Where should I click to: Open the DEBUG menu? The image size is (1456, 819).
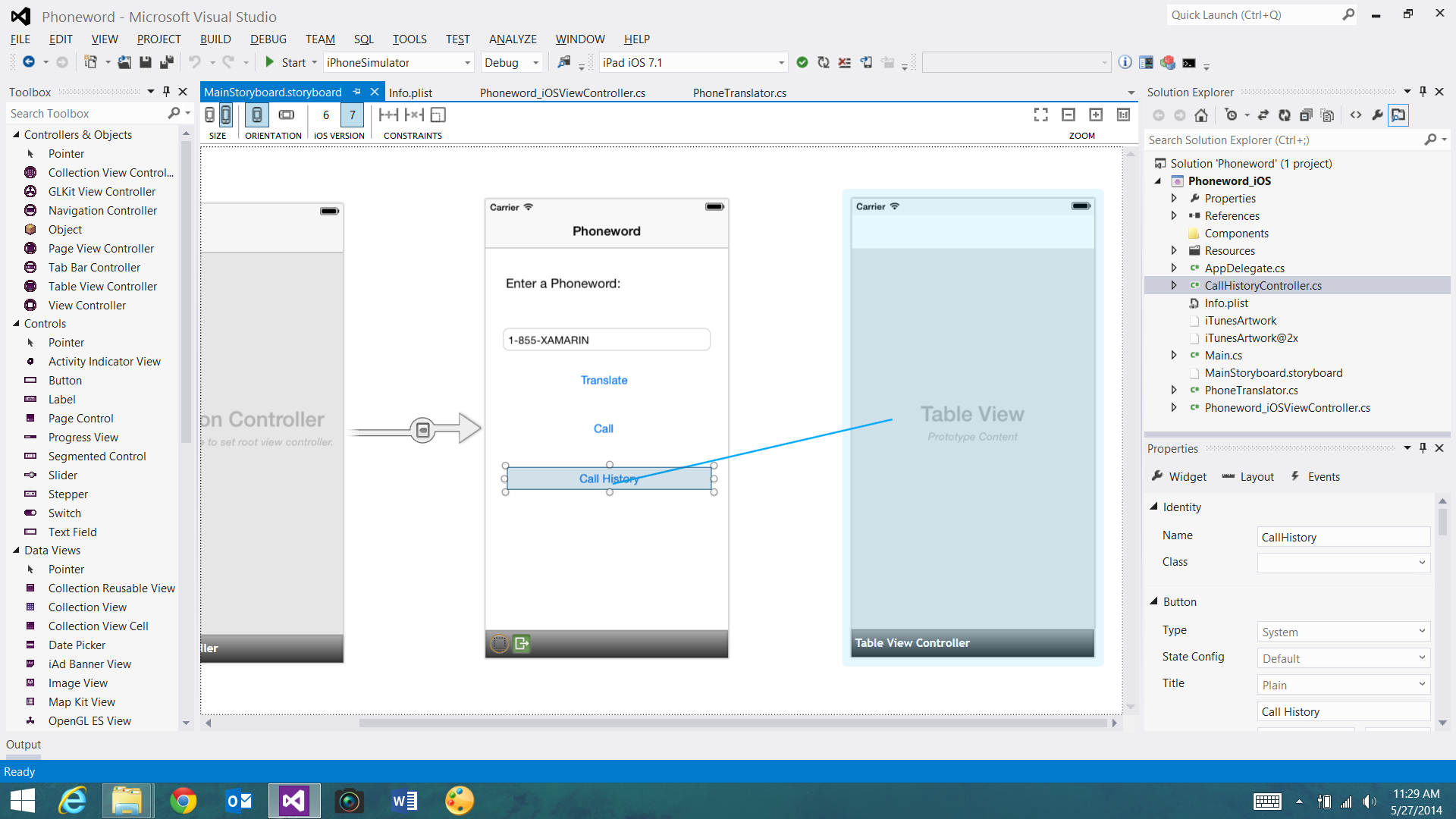tap(268, 39)
